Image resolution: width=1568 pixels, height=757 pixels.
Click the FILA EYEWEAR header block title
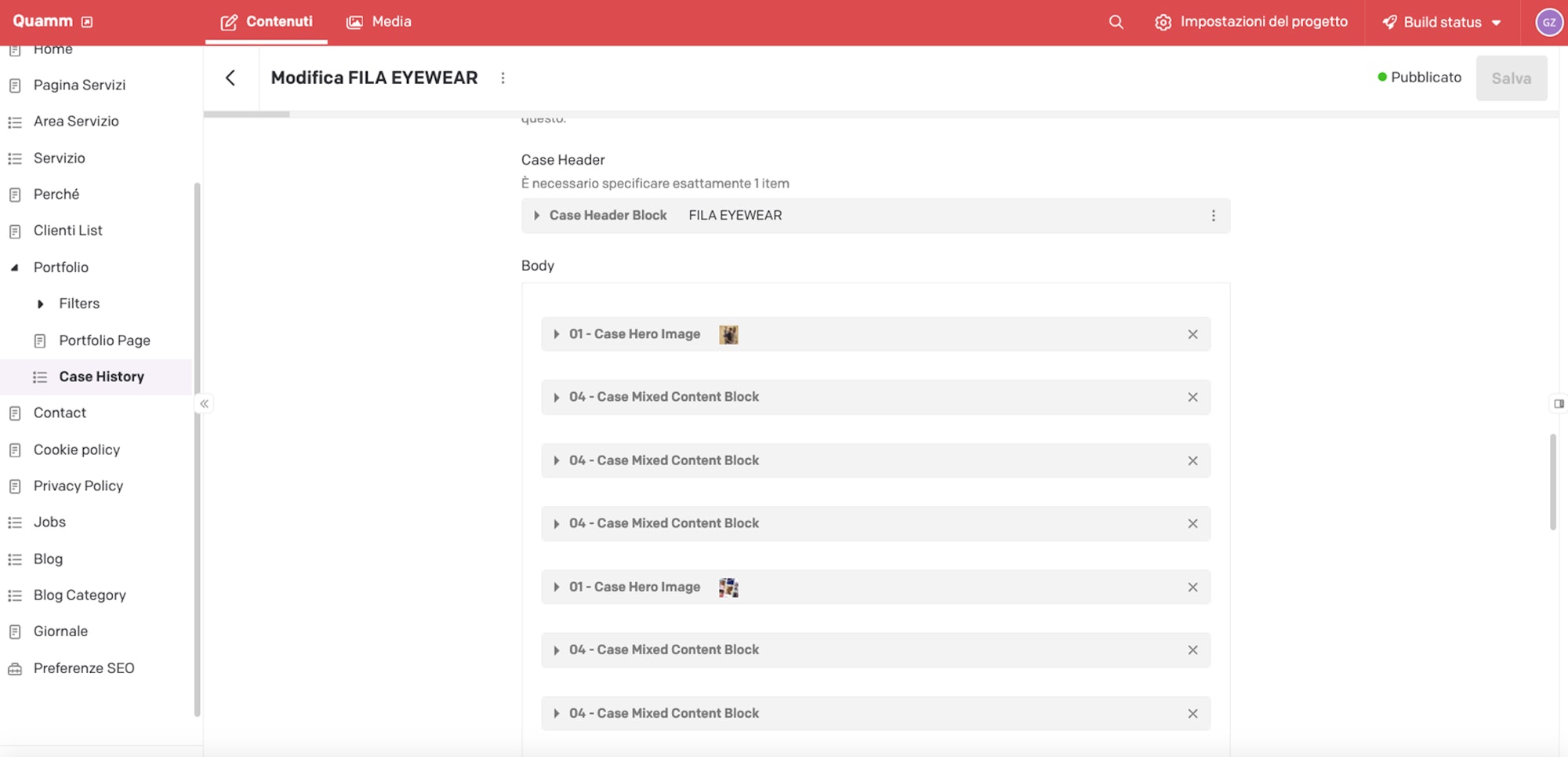[x=735, y=216]
